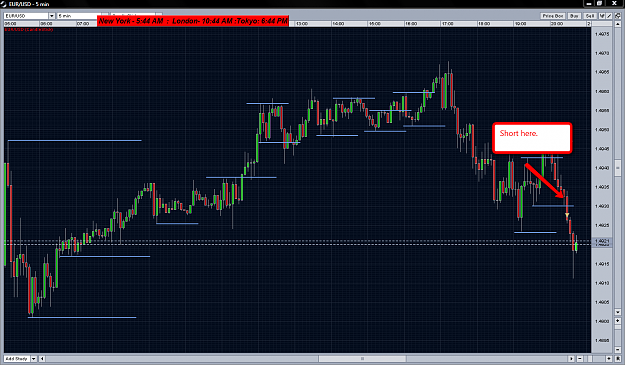The height and width of the screenshot is (365, 625).
Task: Click the vertical scrollbar up arrow
Action: (x=618, y=24)
